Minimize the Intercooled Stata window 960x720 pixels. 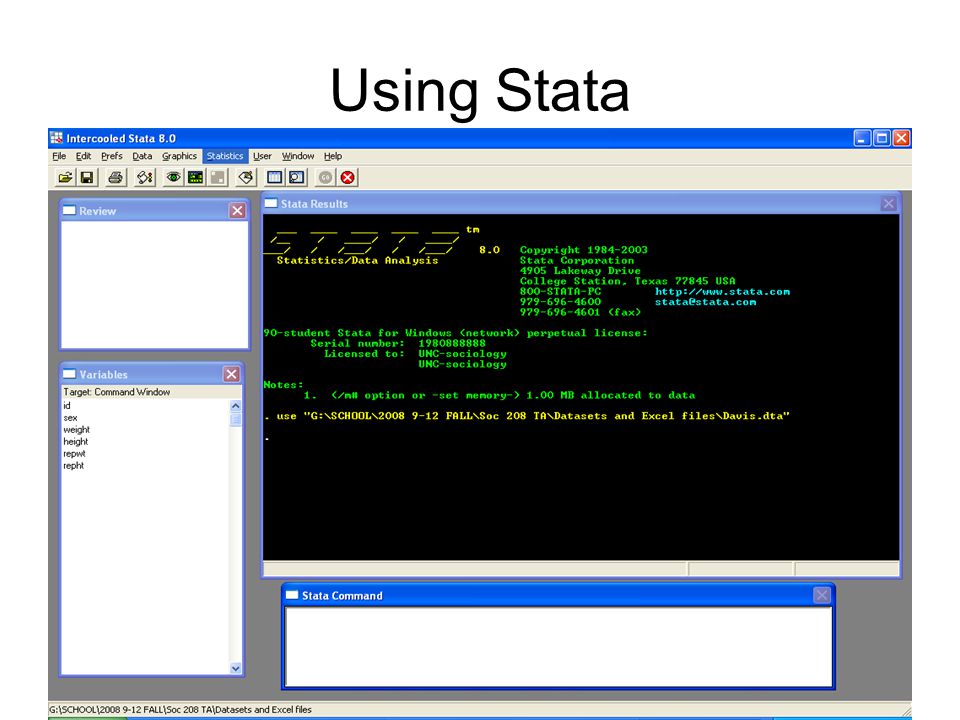coord(862,138)
